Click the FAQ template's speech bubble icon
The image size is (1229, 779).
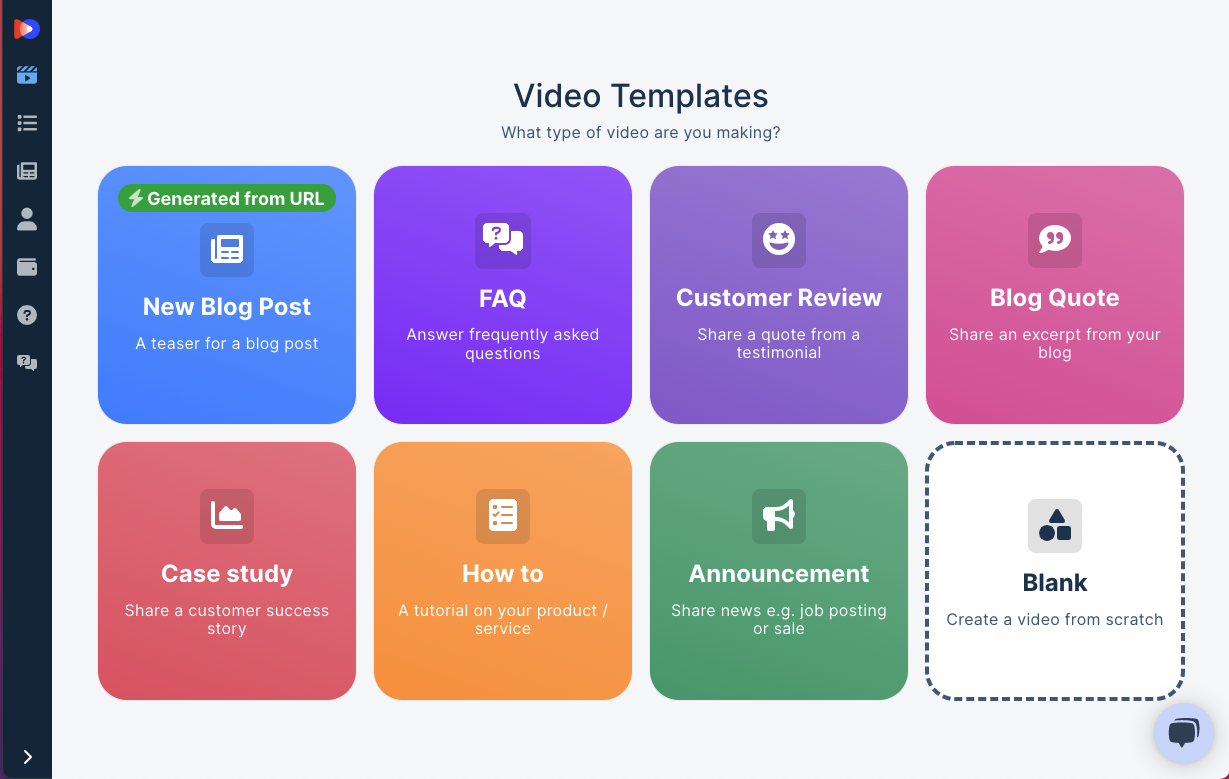(x=502, y=241)
